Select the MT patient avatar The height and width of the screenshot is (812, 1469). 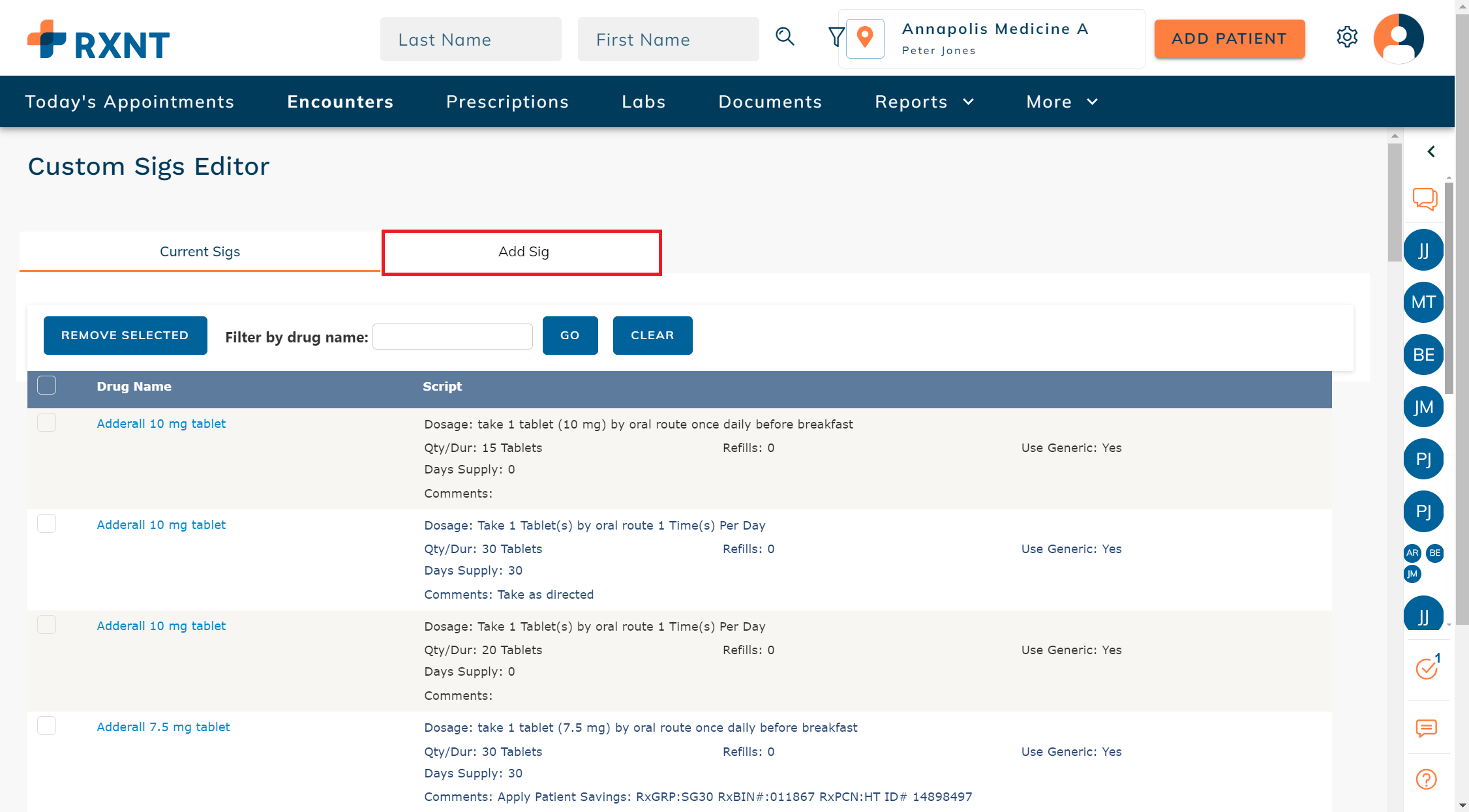tap(1423, 302)
